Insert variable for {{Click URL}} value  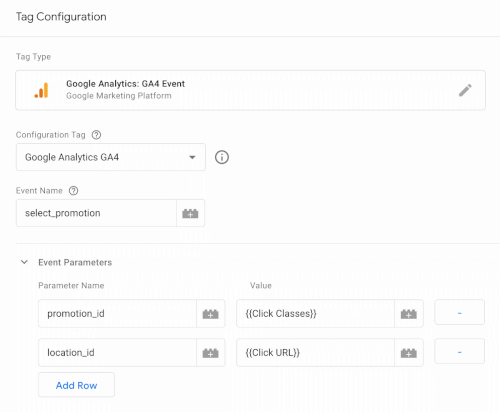pos(409,353)
